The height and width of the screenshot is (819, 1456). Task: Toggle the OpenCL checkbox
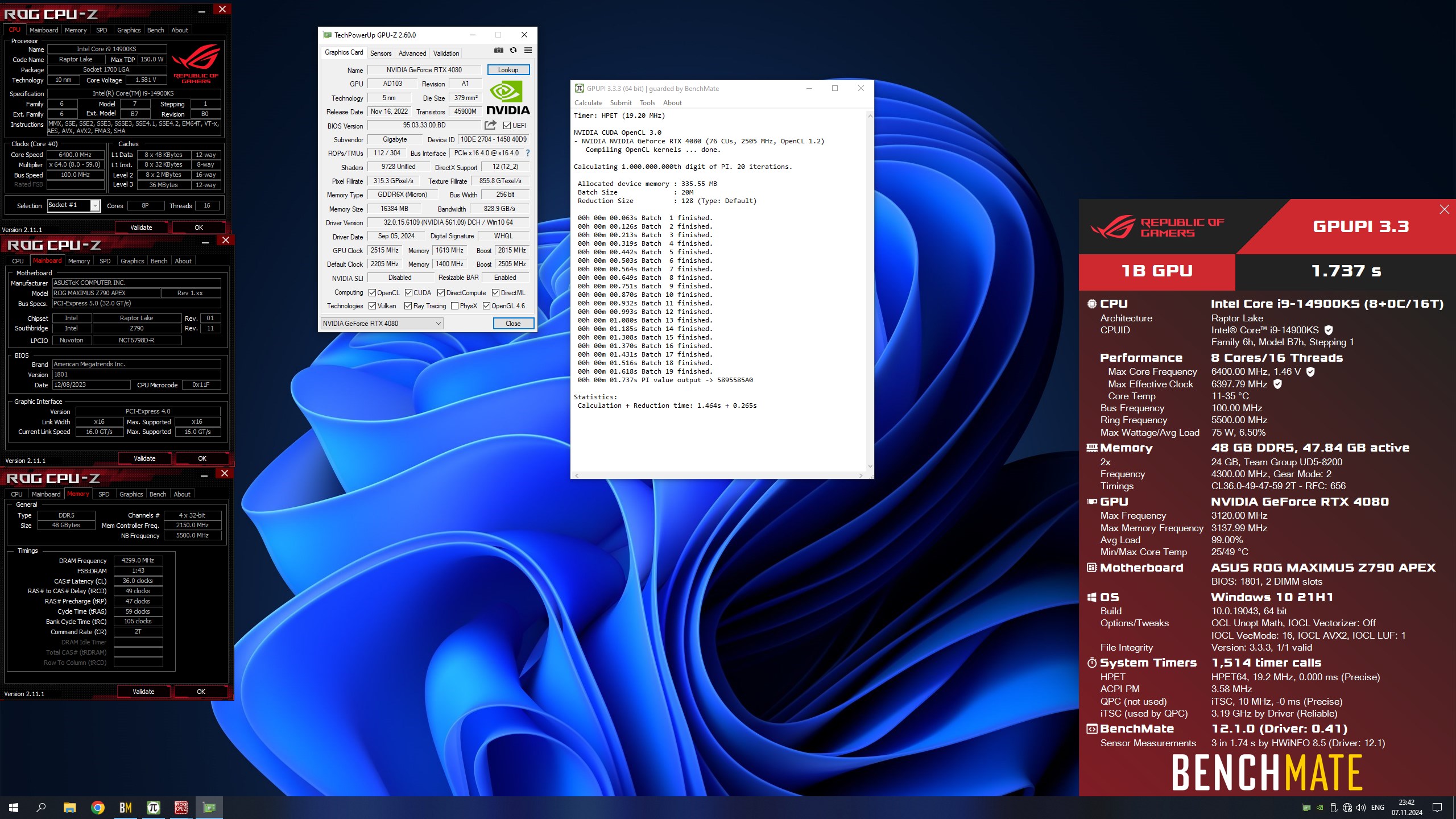pyautogui.click(x=372, y=293)
